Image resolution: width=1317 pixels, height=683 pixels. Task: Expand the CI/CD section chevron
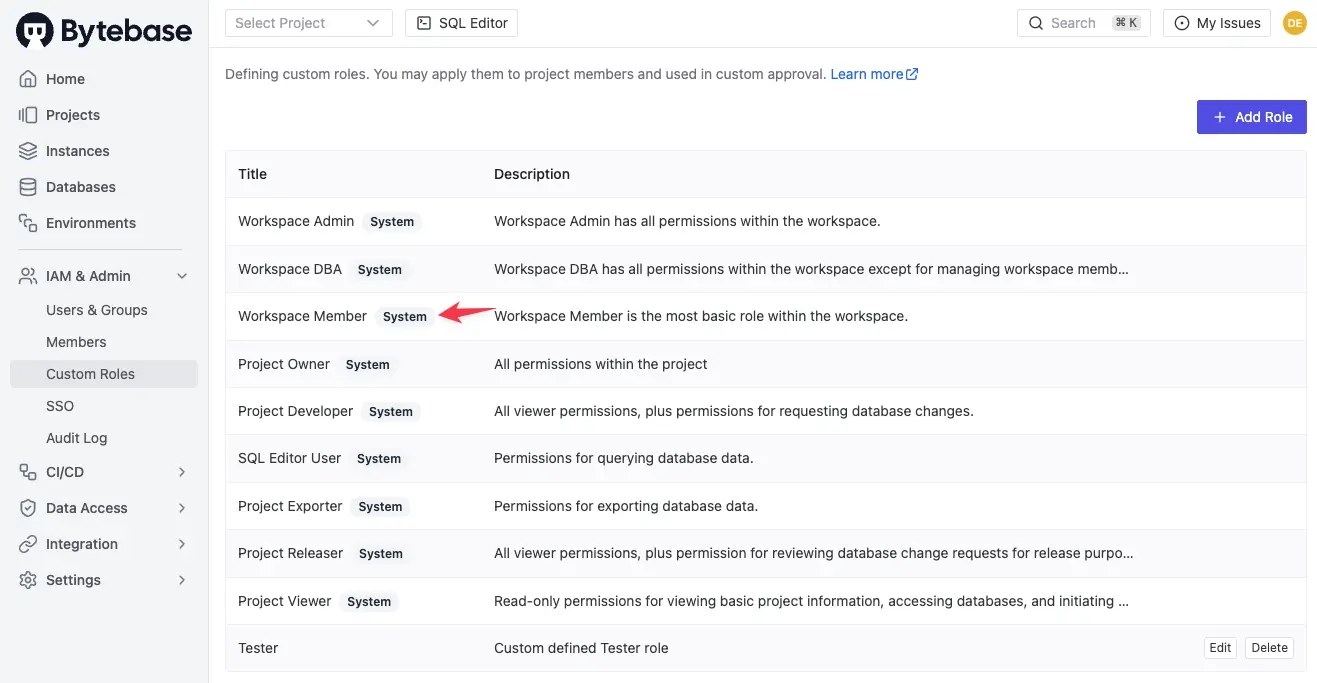pos(182,472)
